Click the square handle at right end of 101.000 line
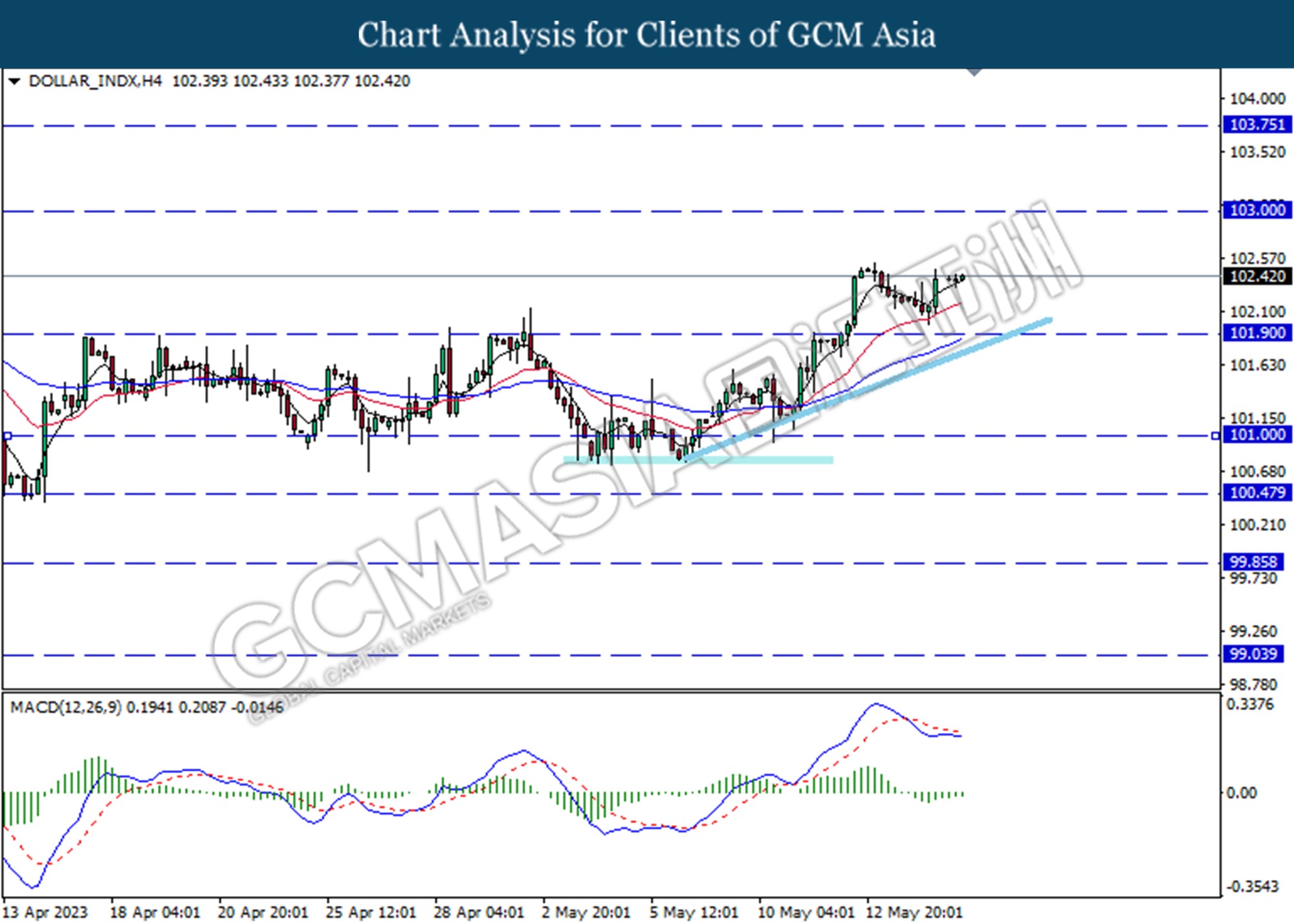 pos(1216,436)
